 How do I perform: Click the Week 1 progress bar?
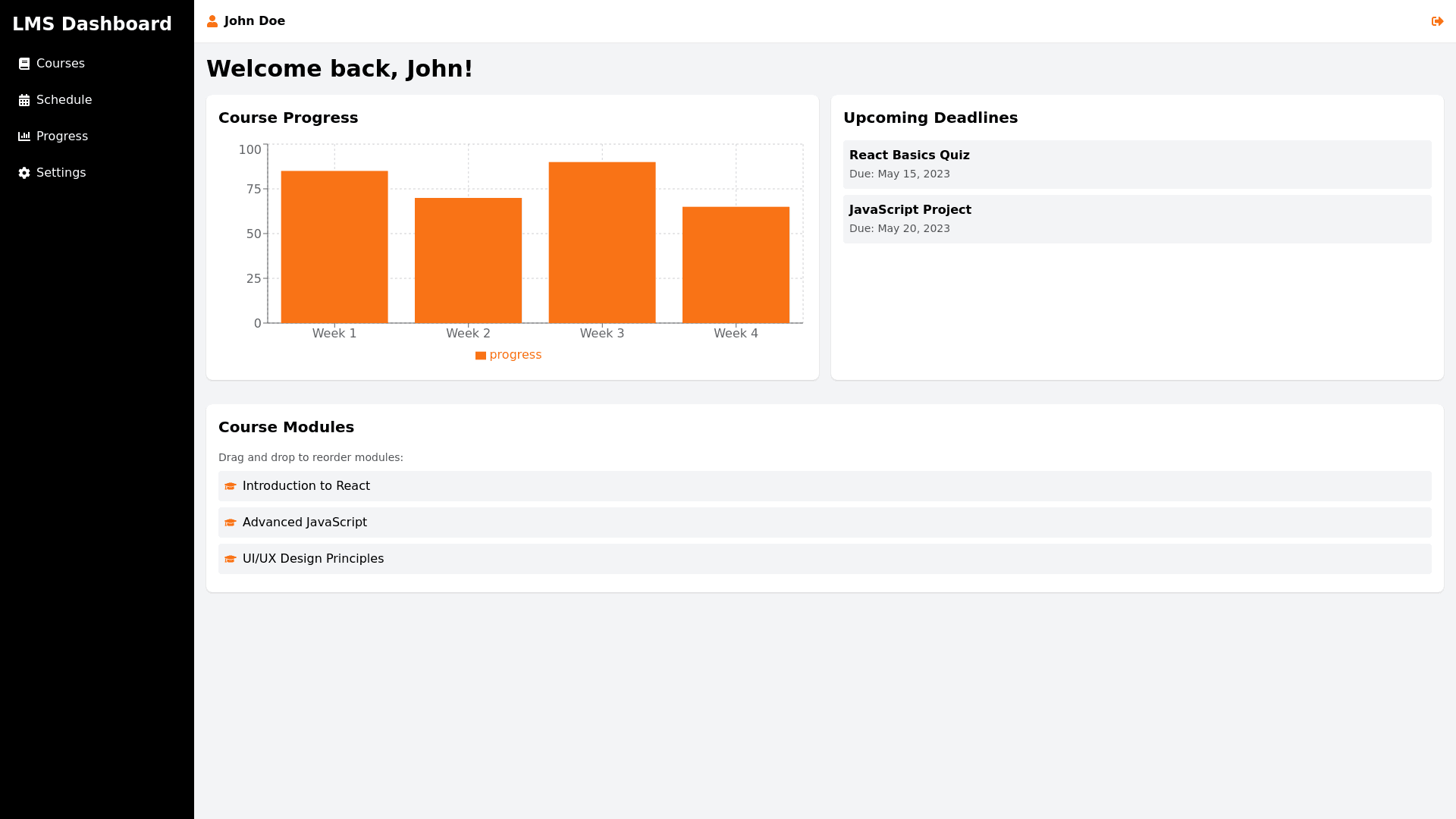coord(334,247)
